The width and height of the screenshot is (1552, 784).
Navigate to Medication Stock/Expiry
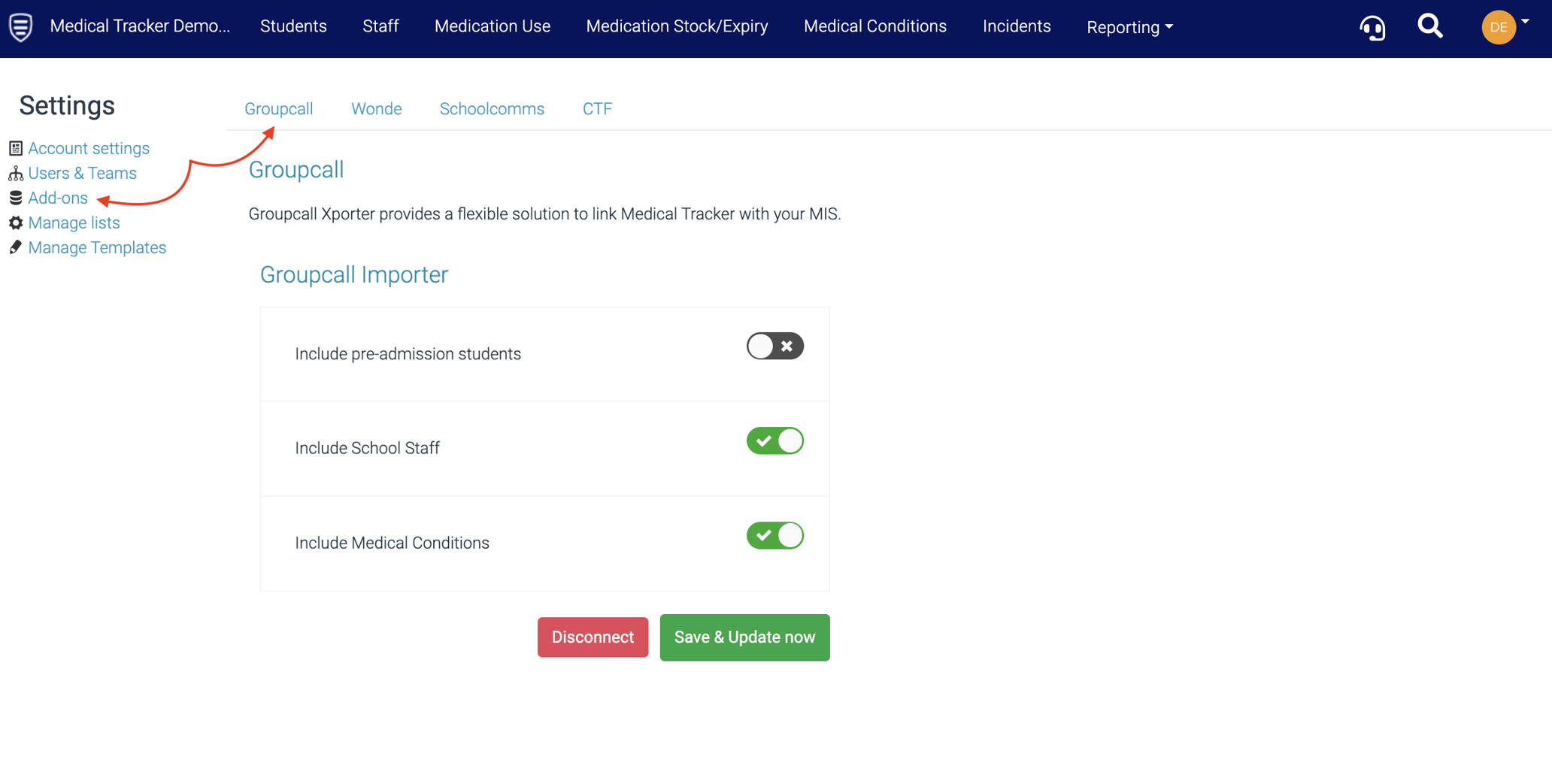coord(677,26)
